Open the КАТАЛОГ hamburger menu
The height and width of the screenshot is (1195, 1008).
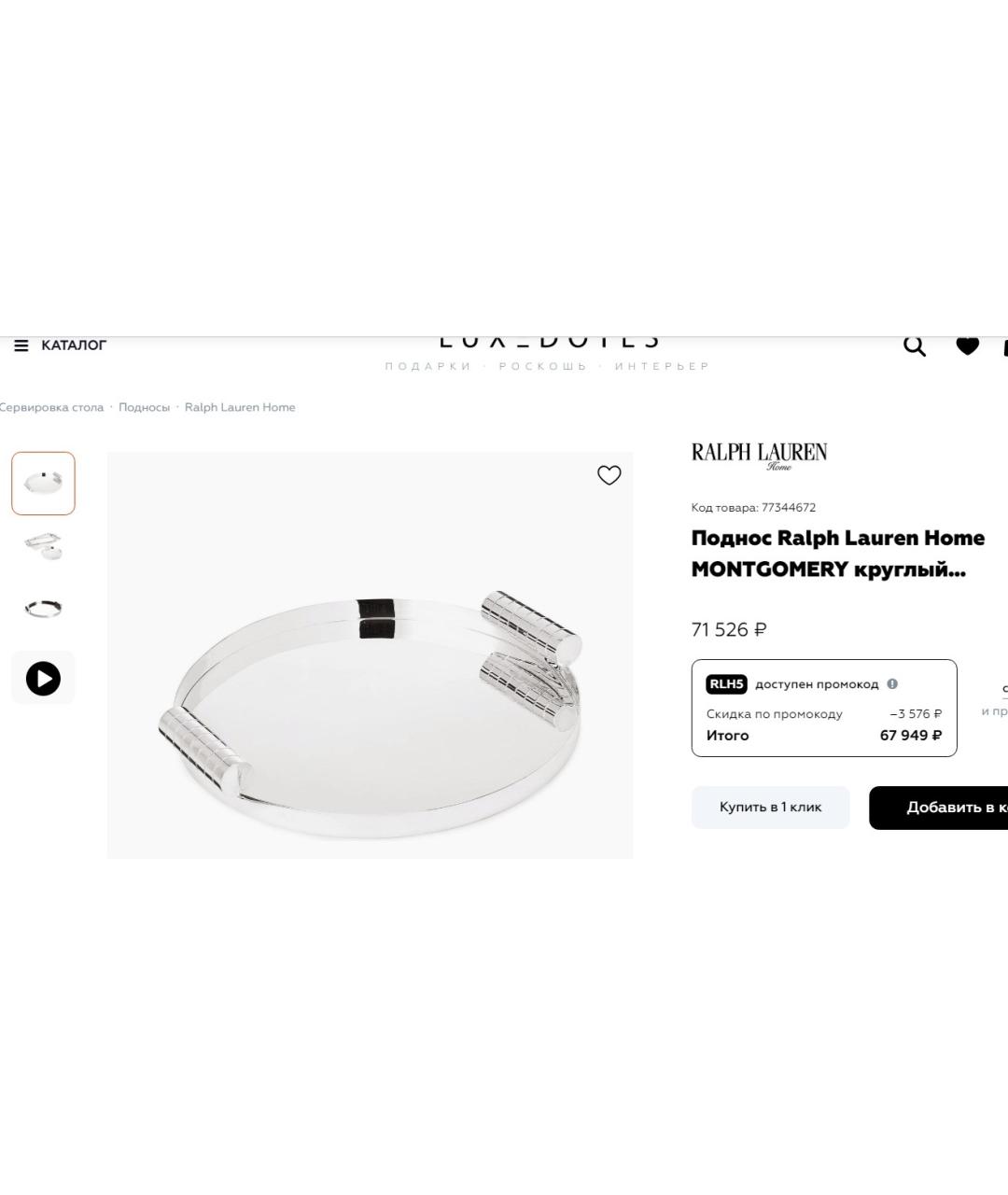click(61, 345)
